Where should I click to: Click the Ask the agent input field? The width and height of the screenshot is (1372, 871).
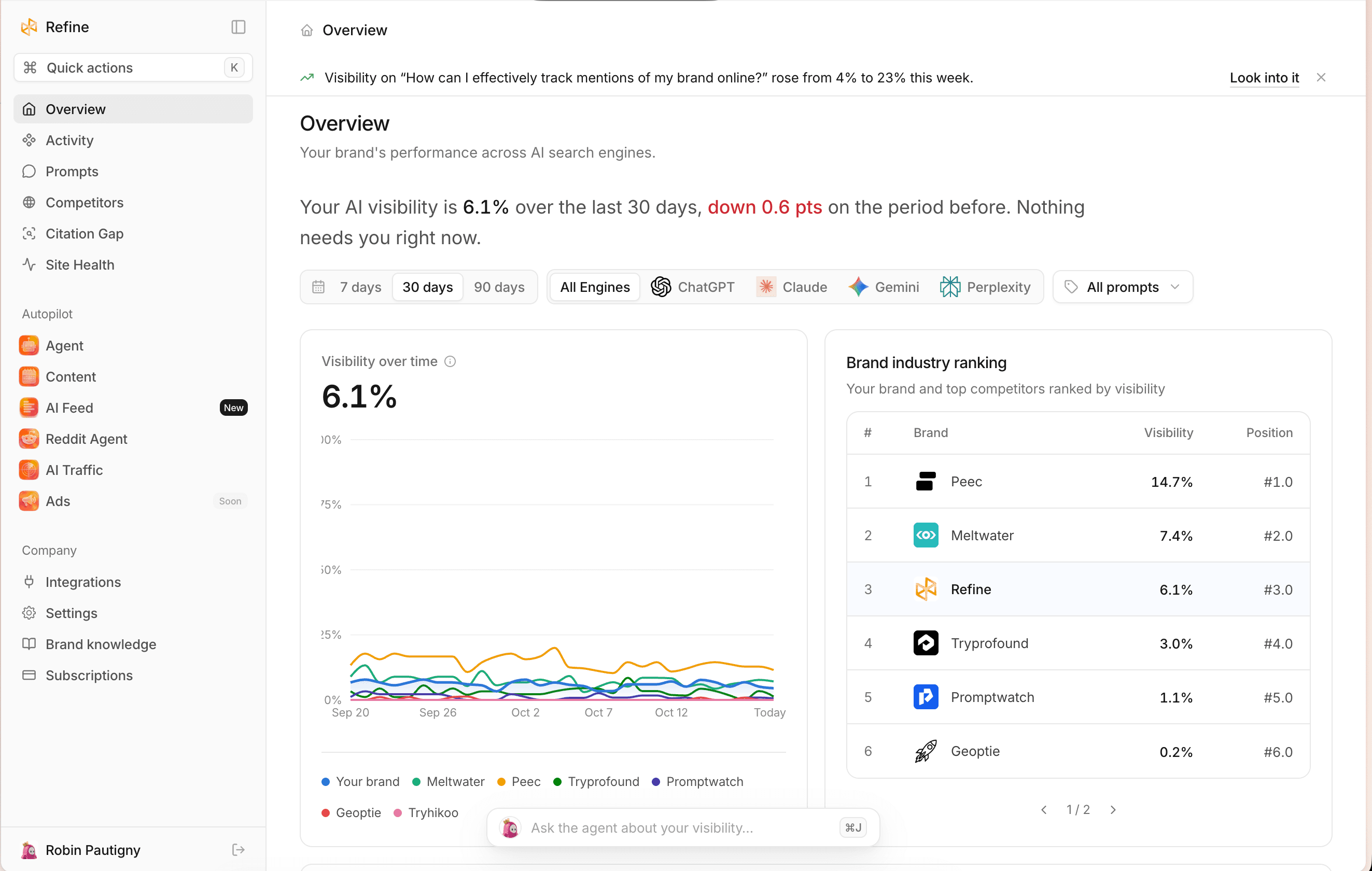pos(682,827)
